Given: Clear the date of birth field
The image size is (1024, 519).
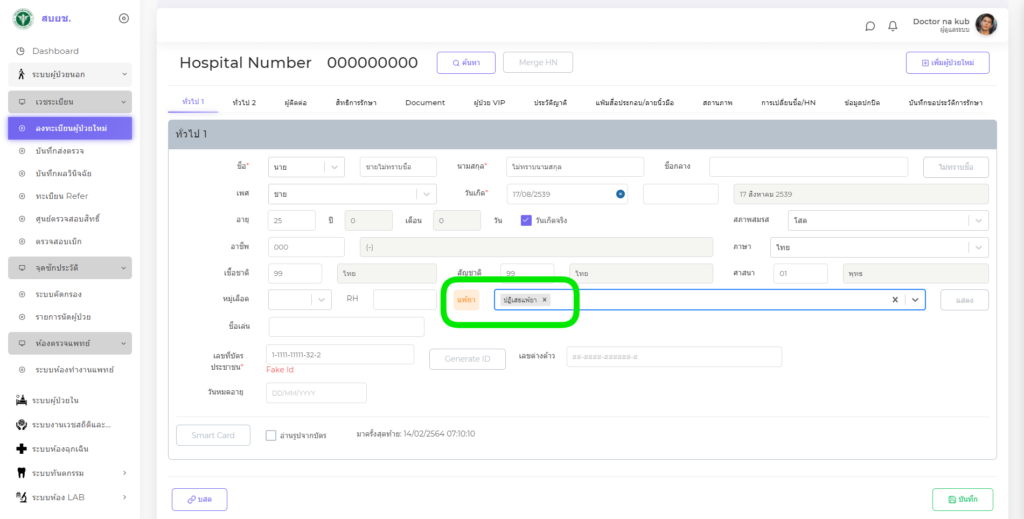Looking at the screenshot, I should (620, 194).
